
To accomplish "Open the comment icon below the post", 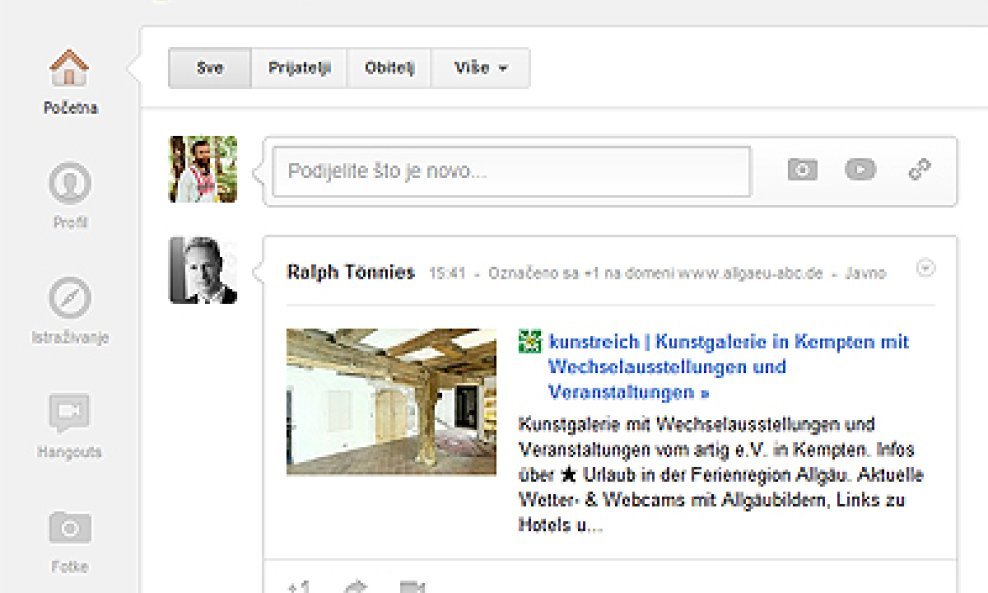I will coord(414,585).
